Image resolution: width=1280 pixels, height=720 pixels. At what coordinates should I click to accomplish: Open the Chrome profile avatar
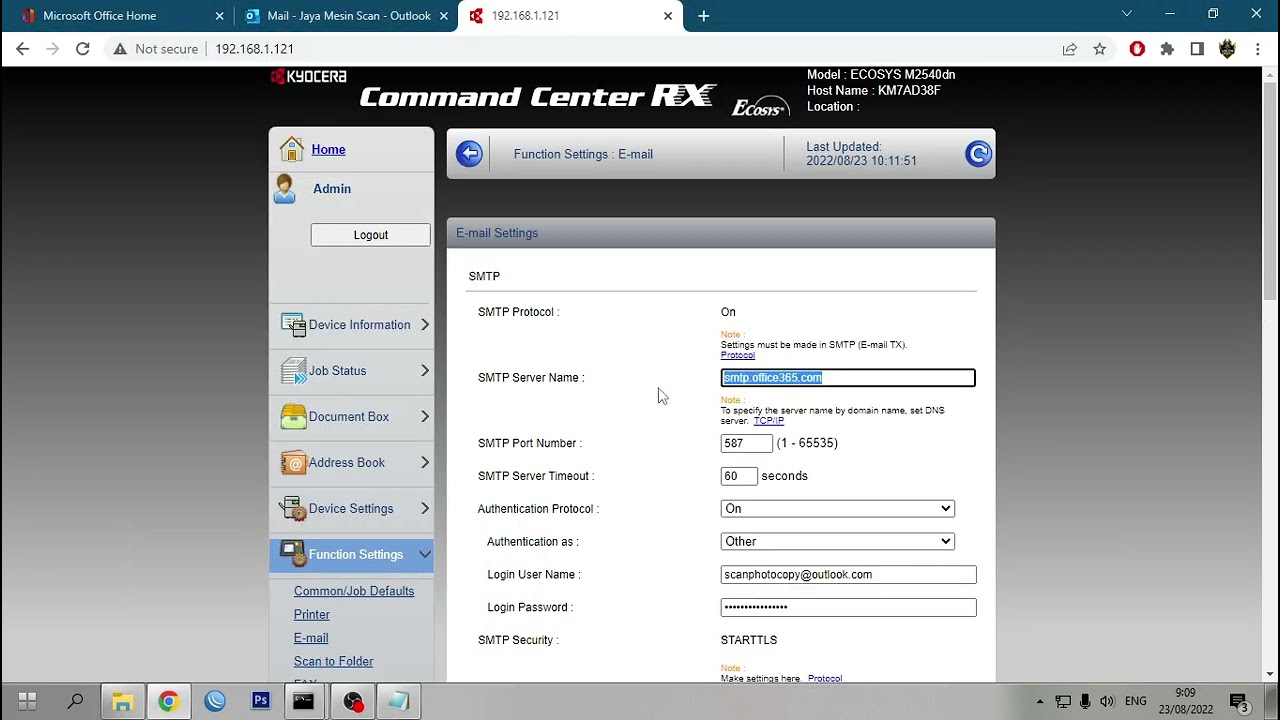point(1228,49)
